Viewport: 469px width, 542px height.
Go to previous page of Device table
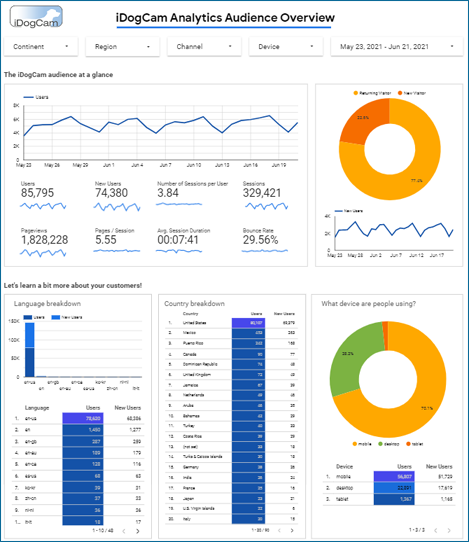pyautogui.click(x=435, y=530)
